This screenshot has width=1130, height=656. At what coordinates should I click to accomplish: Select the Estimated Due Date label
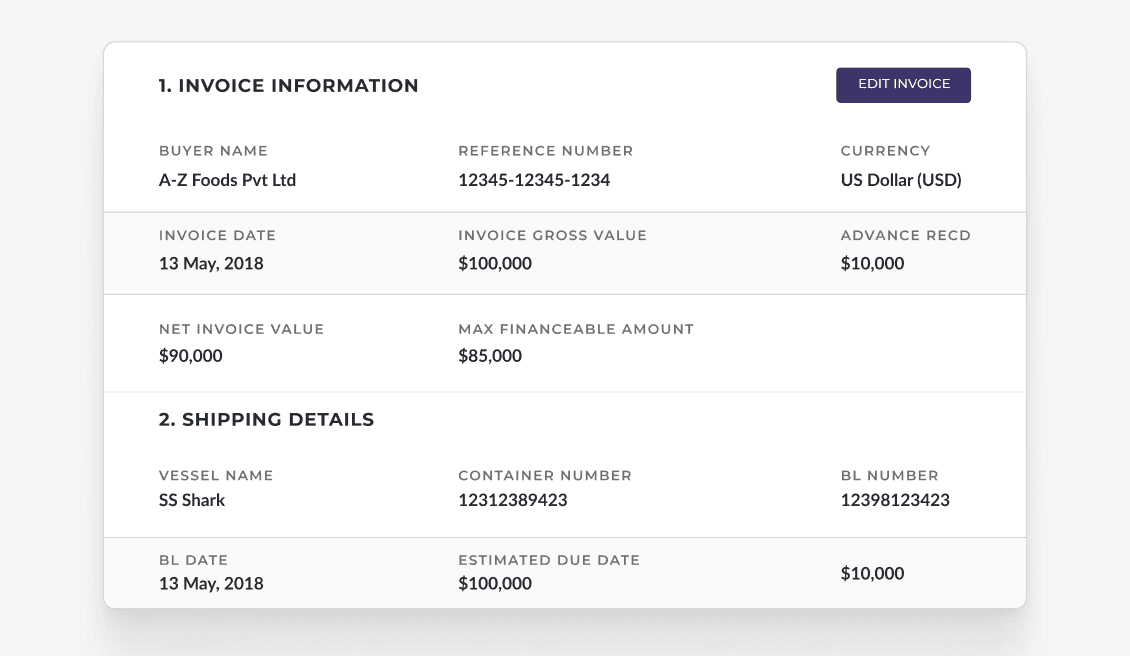[548, 560]
